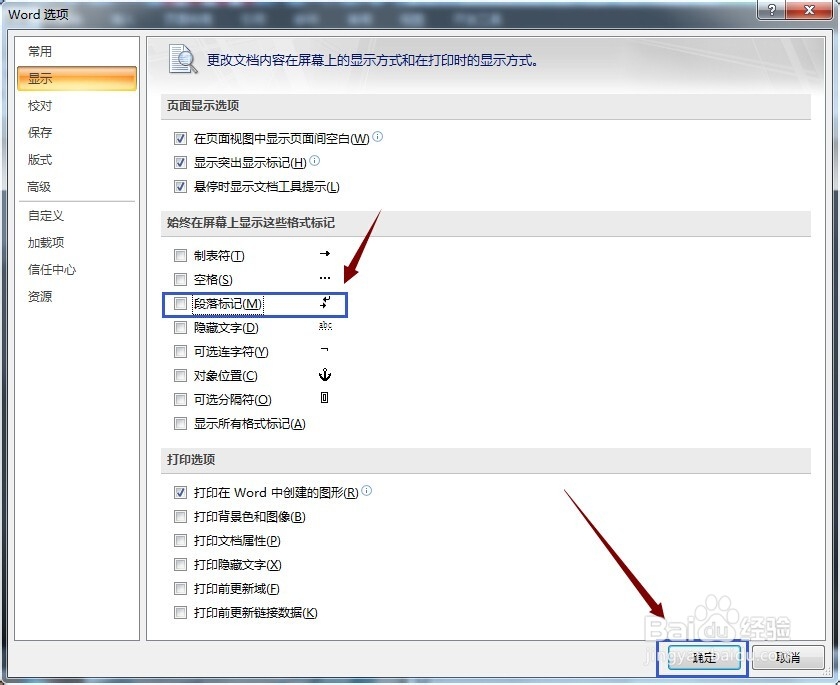Uncheck 打印在 Word 中创建的图形
The height and width of the screenshot is (685, 840).
180,492
